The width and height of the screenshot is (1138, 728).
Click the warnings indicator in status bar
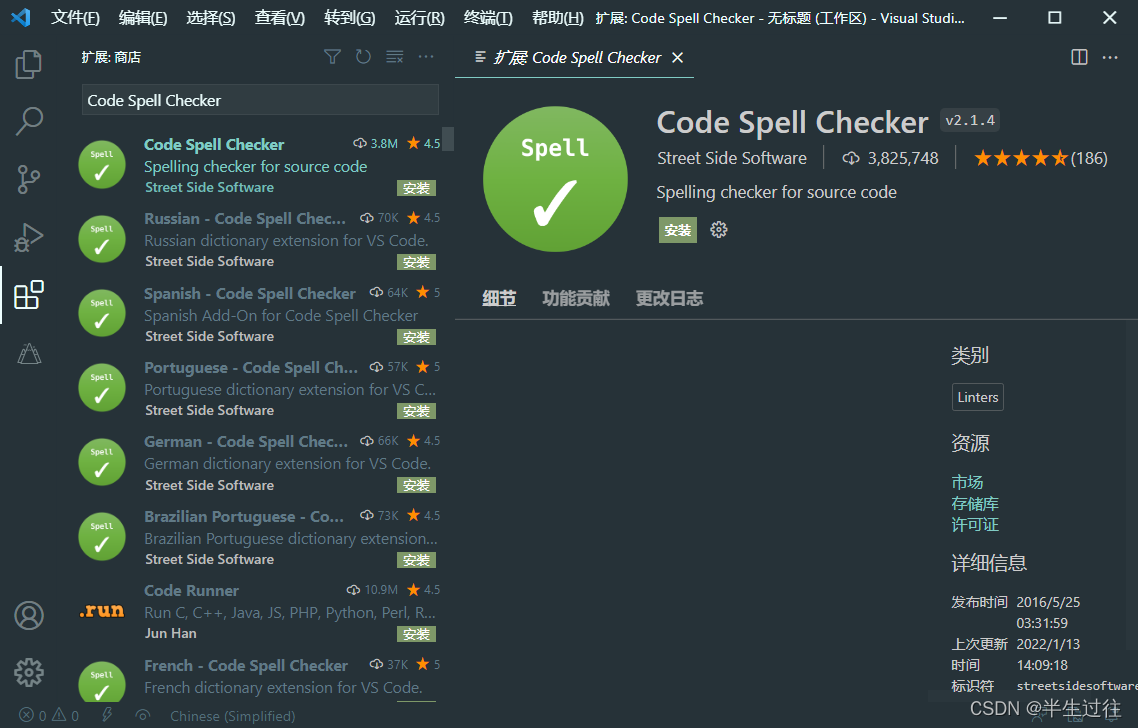65,716
